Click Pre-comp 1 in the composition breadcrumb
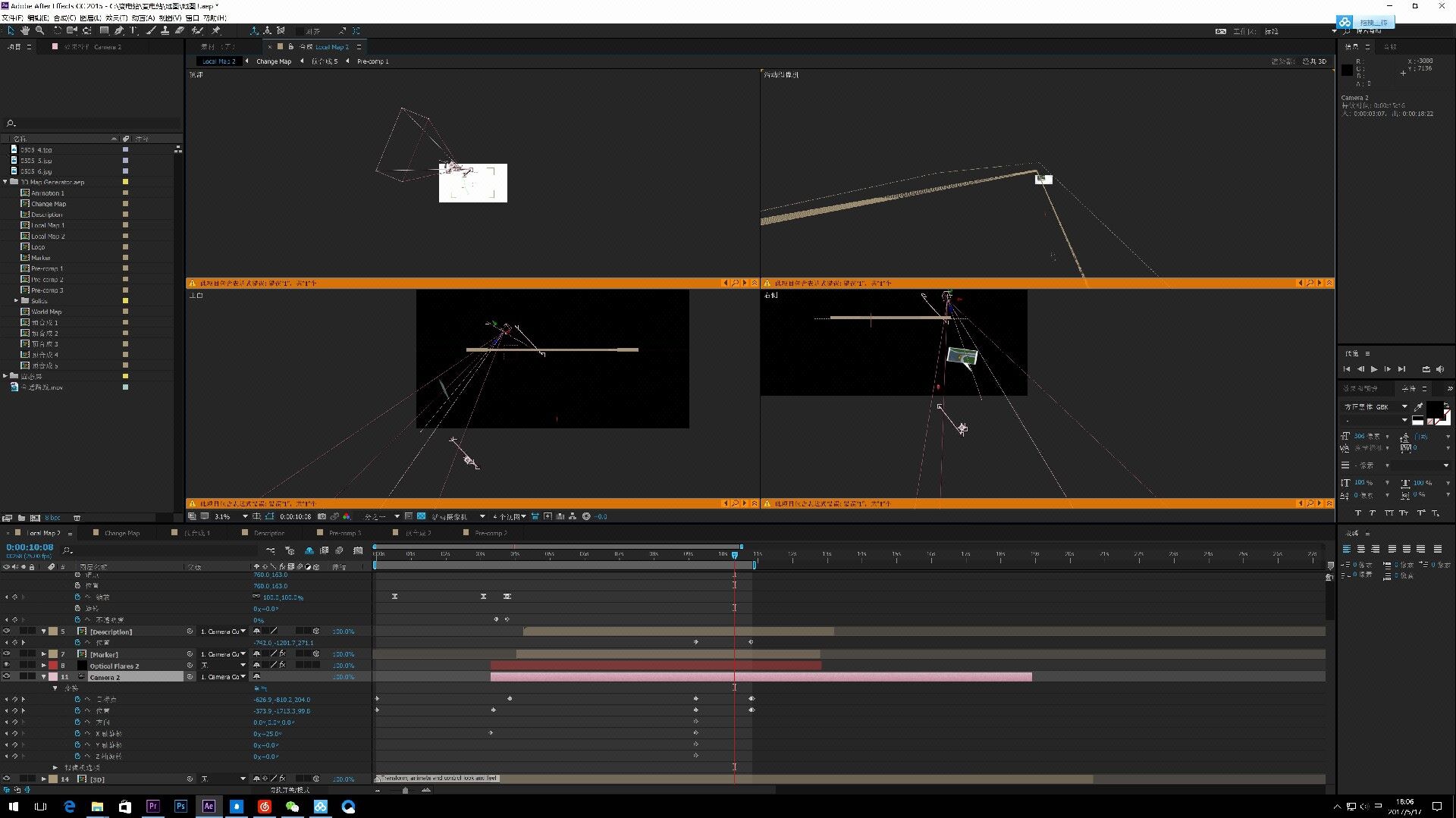Viewport: 1456px width, 818px height. pos(372,61)
